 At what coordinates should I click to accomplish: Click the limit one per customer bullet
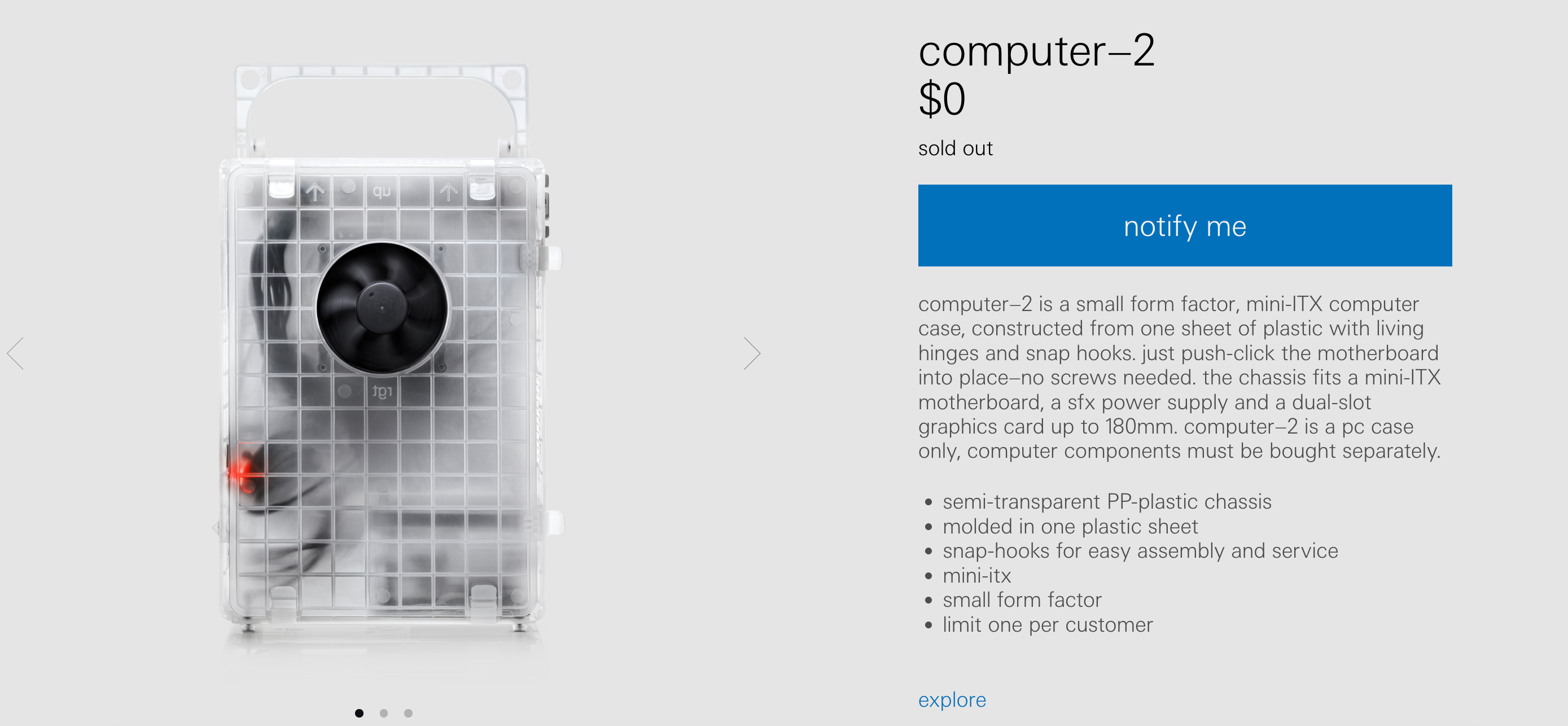coord(1048,625)
